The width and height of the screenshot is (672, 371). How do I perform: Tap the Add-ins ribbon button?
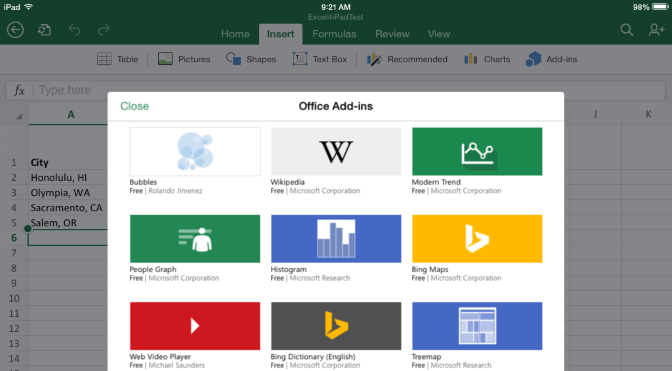click(552, 59)
